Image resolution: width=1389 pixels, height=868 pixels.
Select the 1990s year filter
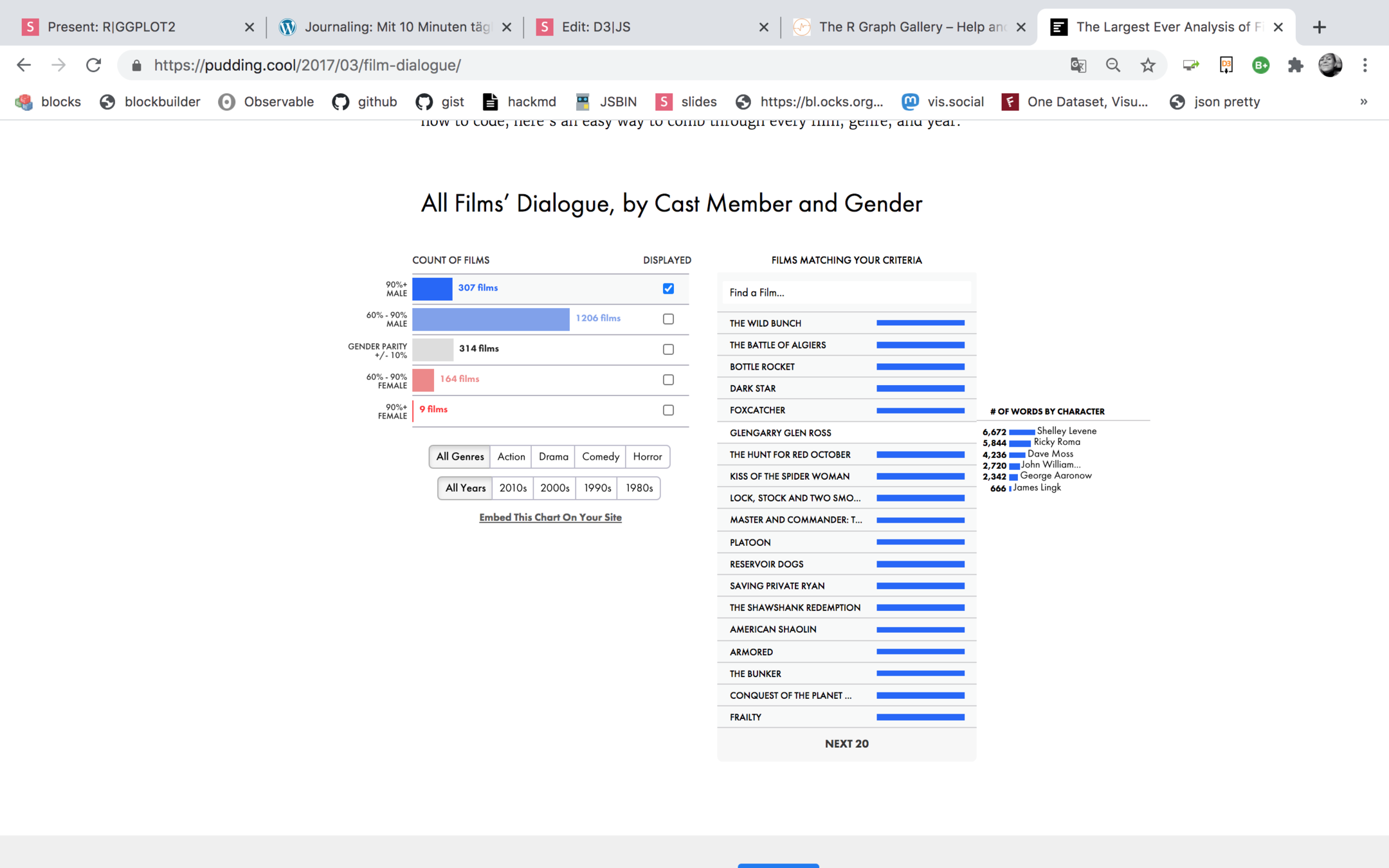[597, 488]
